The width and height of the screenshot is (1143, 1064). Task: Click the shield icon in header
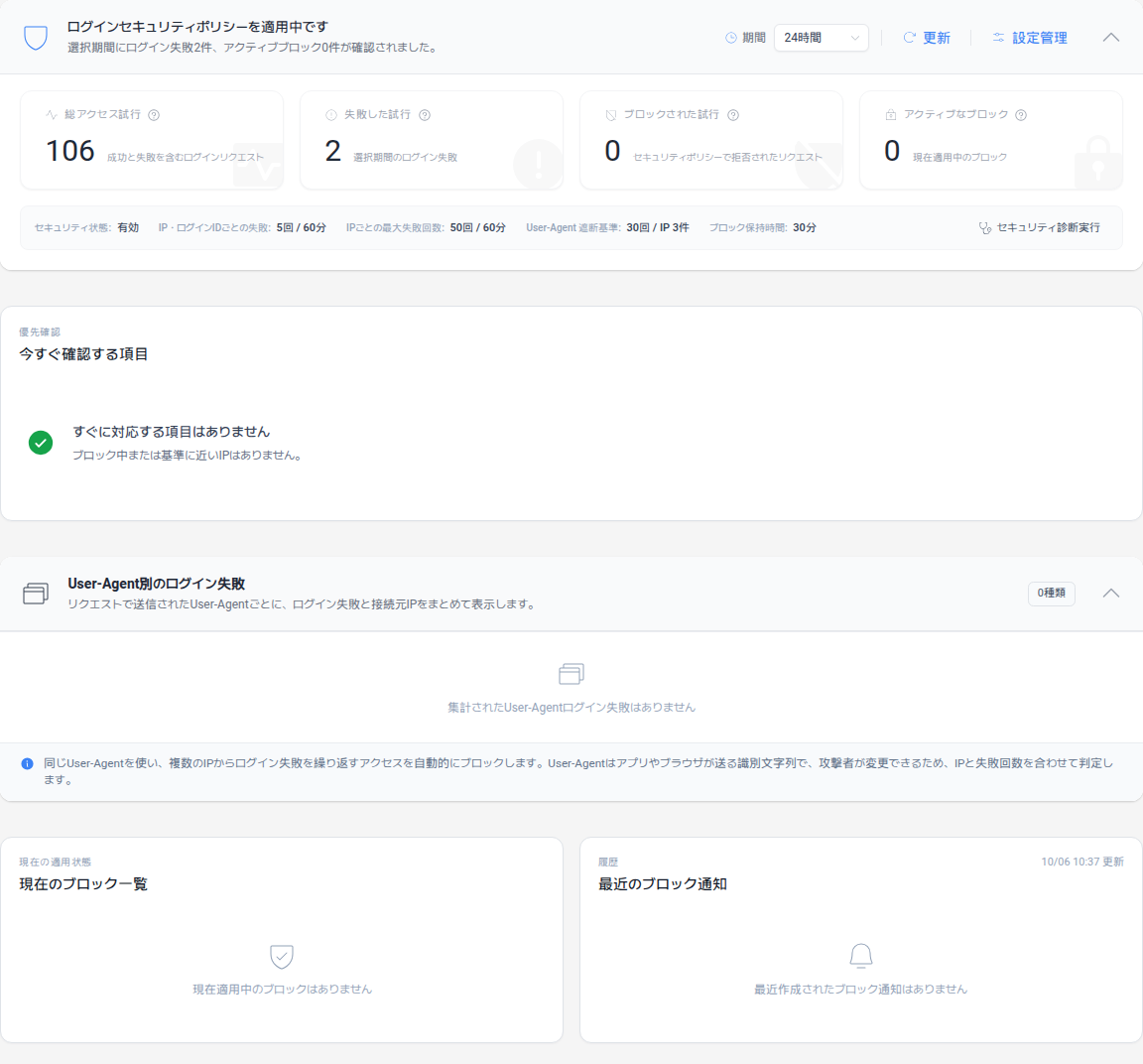36,37
